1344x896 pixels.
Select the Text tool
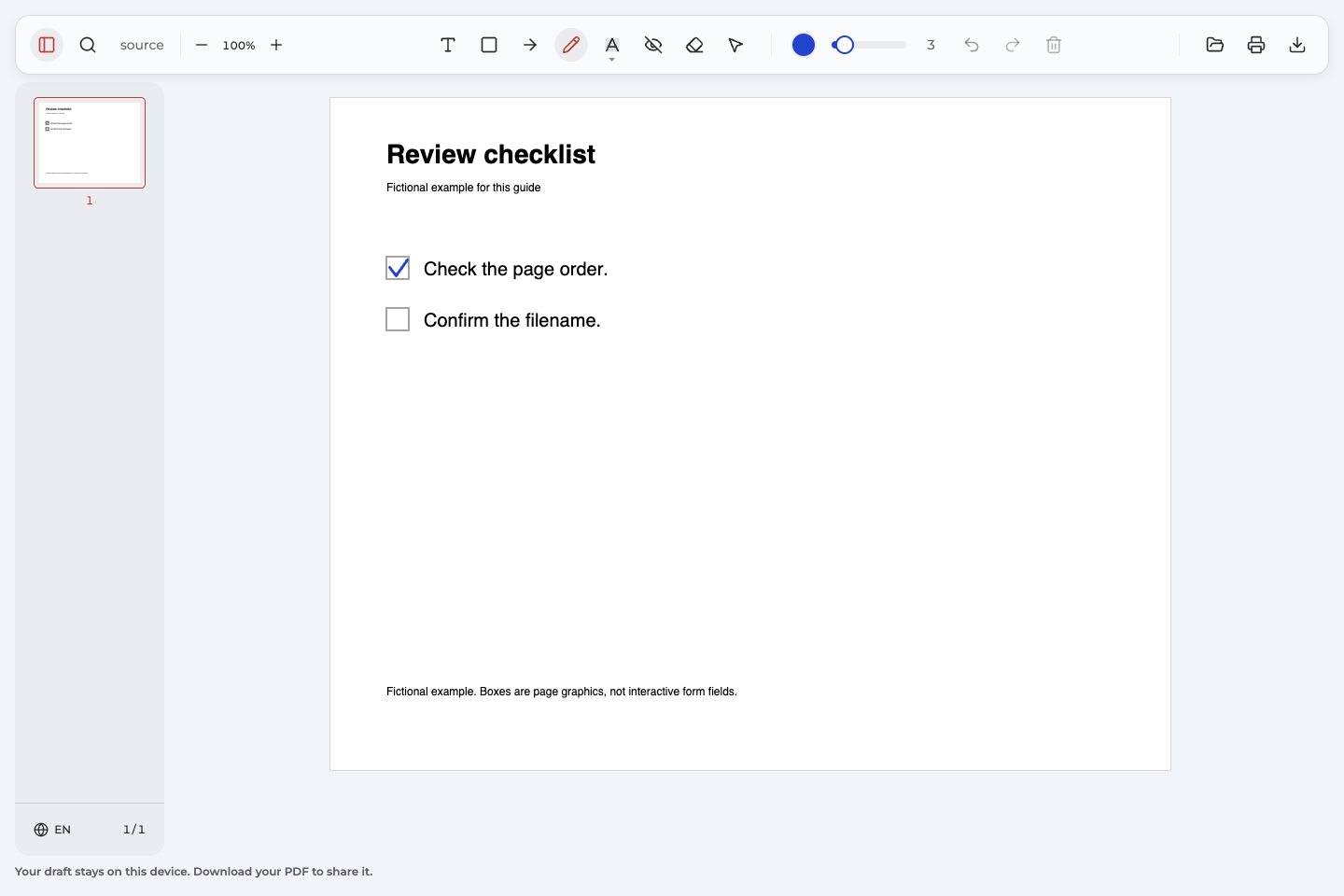448,45
